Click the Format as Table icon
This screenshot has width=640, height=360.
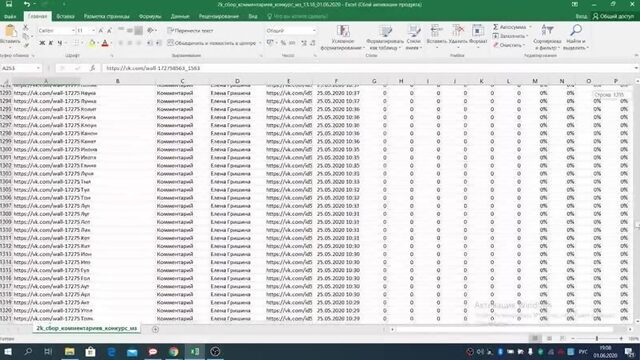[x=384, y=31]
